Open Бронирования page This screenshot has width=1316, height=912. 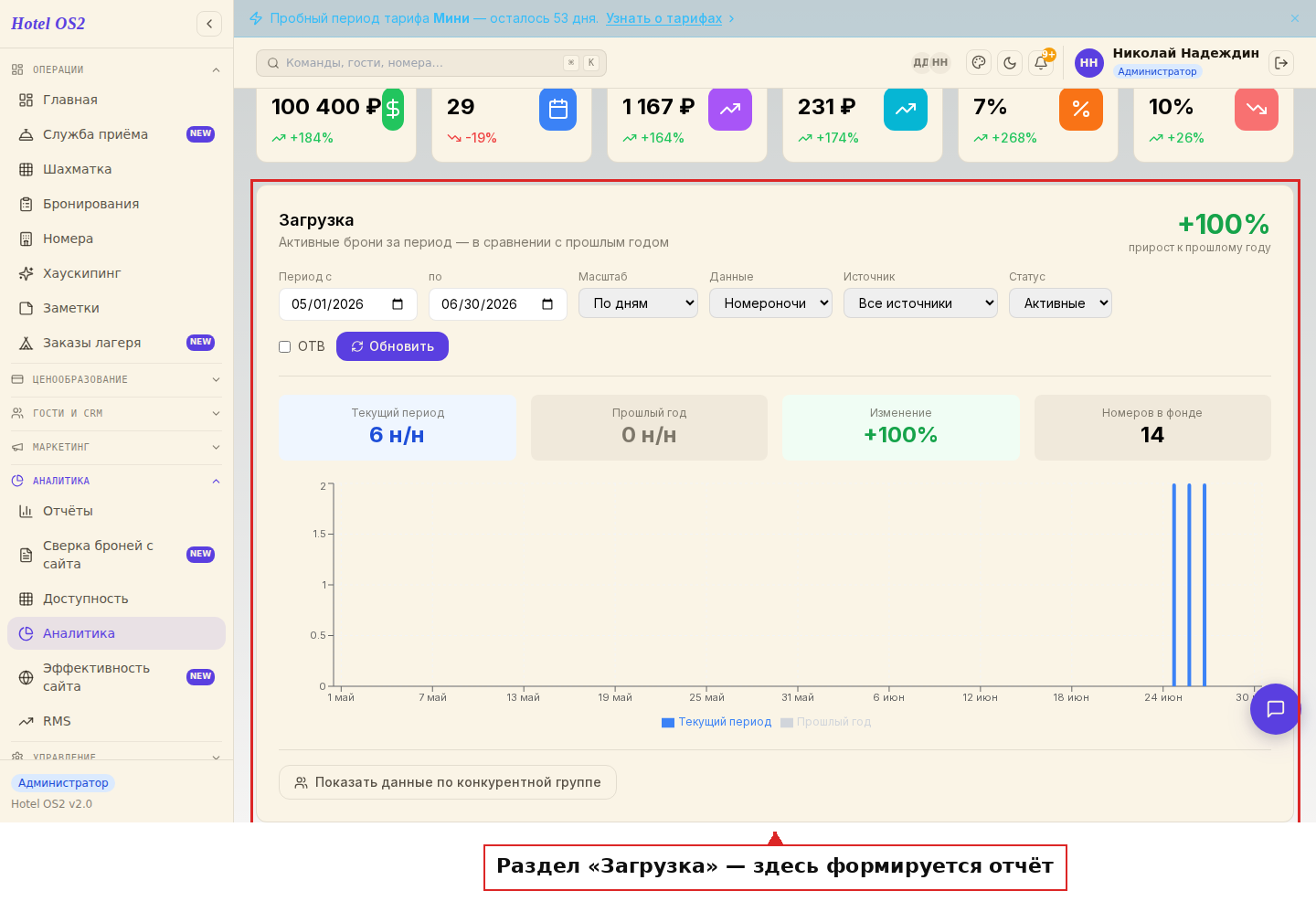coord(116,204)
